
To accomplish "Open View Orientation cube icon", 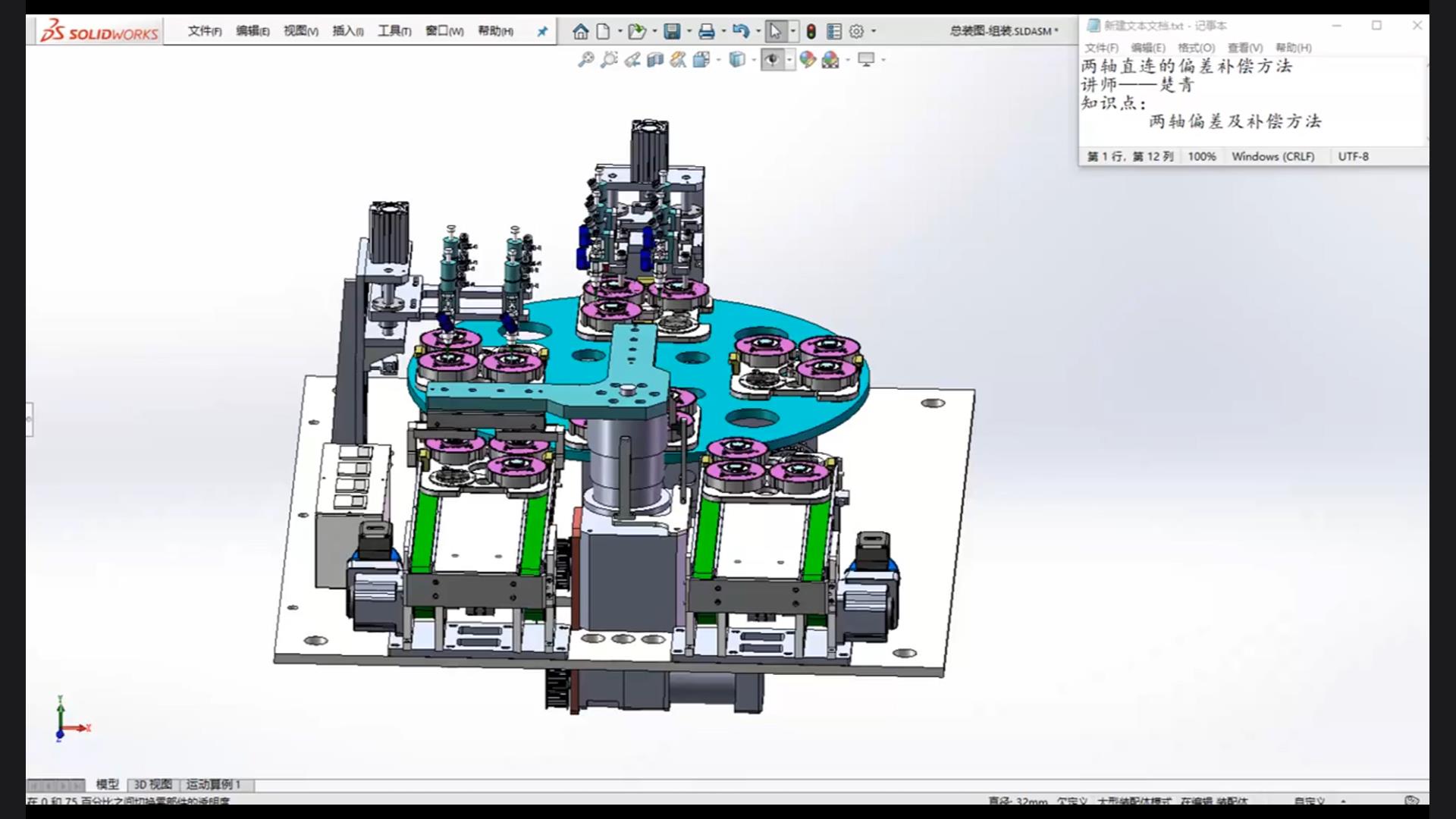I will [701, 59].
